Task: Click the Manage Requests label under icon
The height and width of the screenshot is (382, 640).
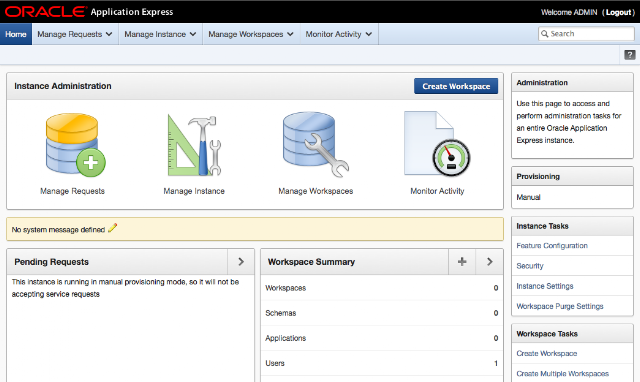Action: point(72,191)
